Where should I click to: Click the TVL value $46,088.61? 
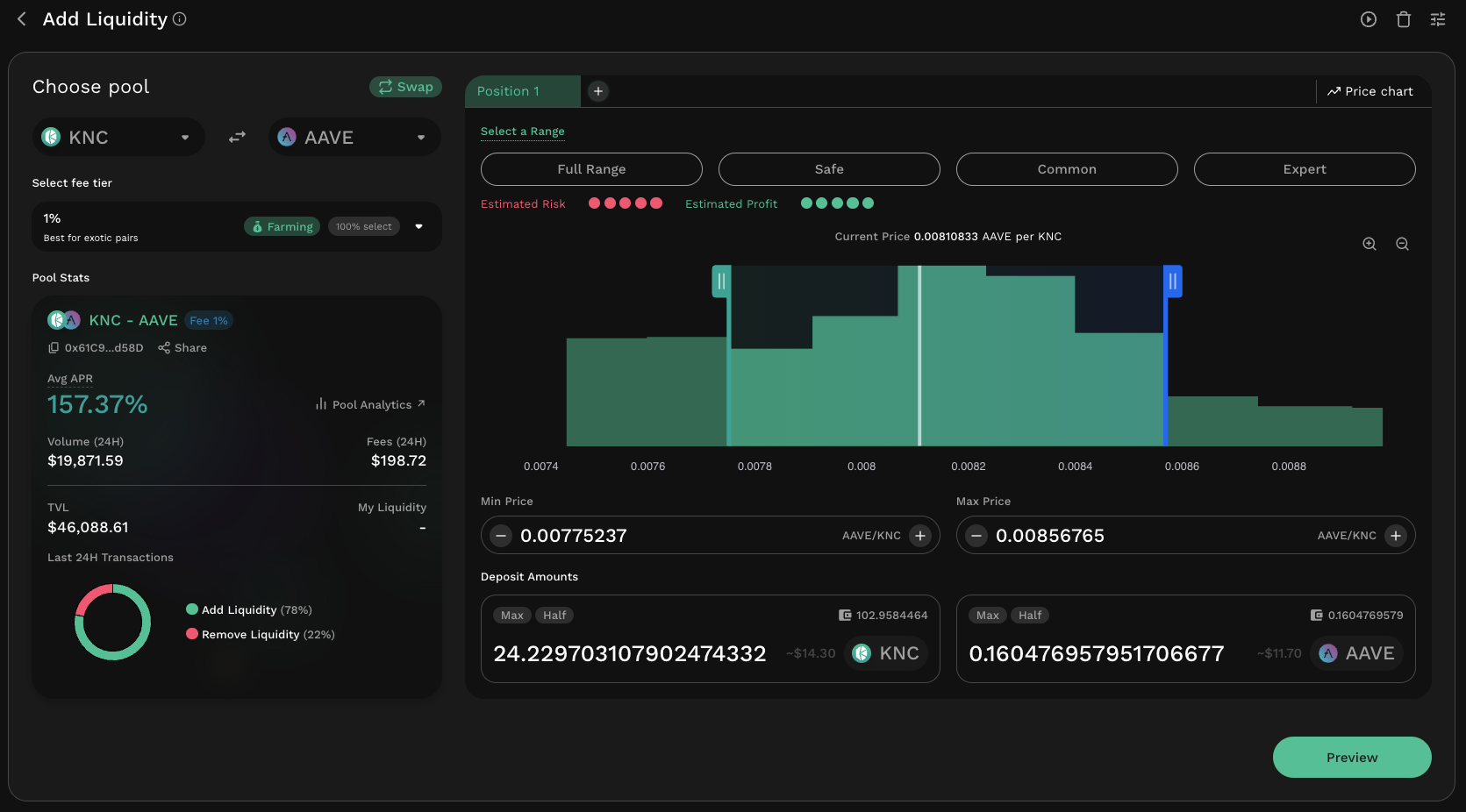pyautogui.click(x=88, y=528)
